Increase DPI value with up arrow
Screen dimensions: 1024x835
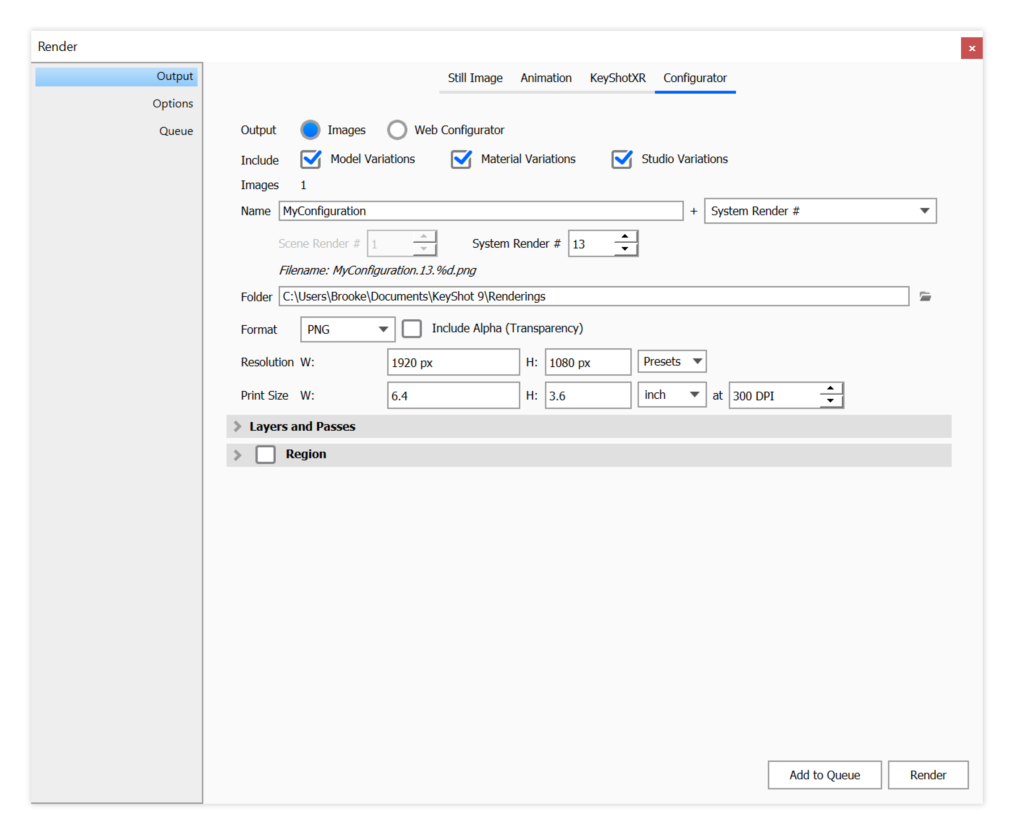pos(831,389)
